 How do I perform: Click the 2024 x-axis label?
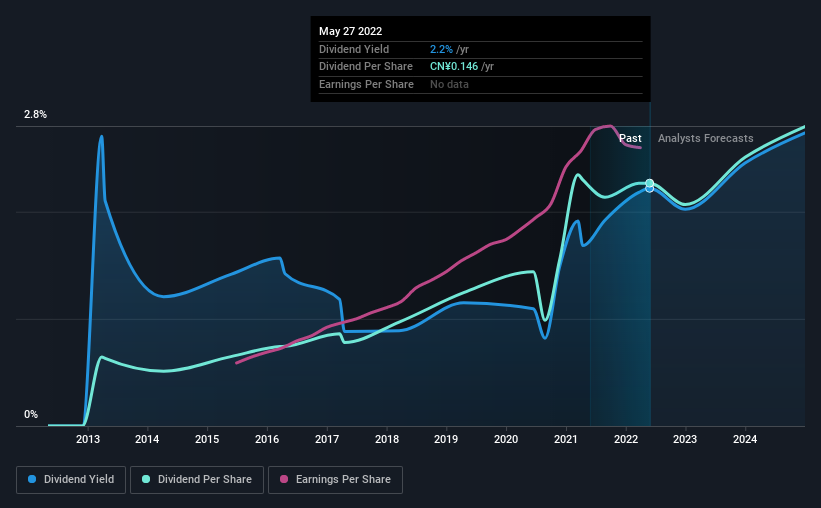click(745, 439)
